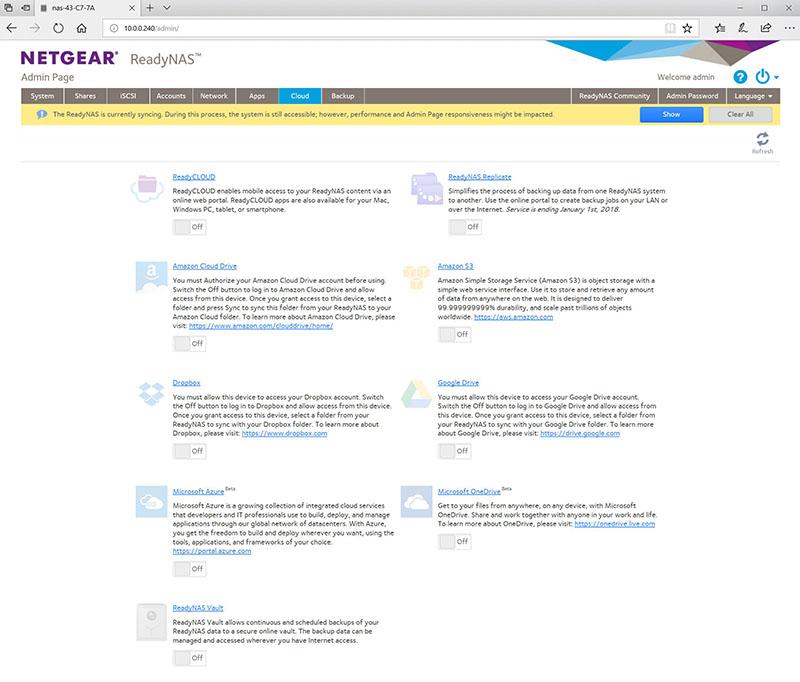Turn on the Google Drive switch
Viewport: 800px width, 682px height.
coord(454,451)
